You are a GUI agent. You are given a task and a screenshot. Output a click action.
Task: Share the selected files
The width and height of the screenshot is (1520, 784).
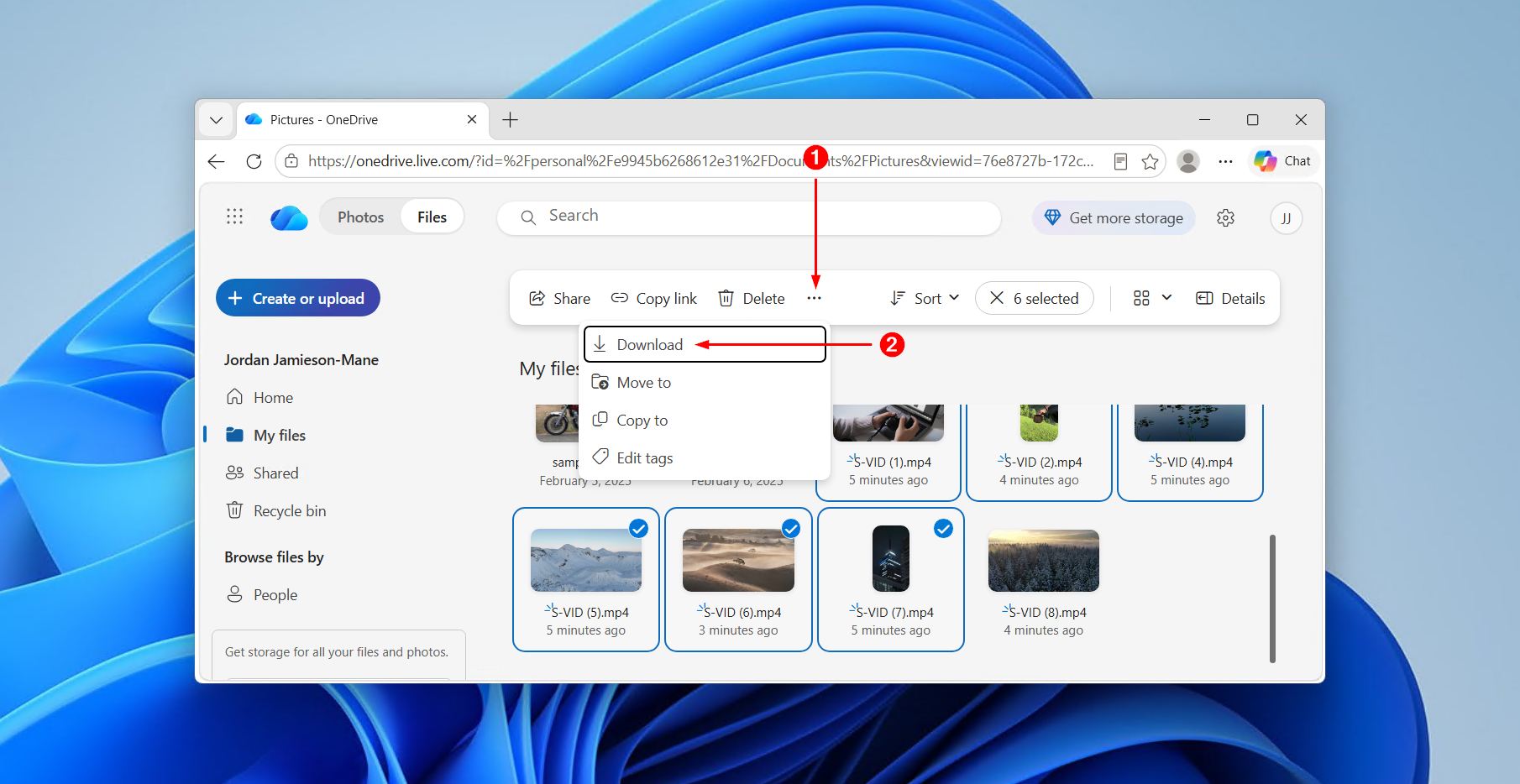[559, 298]
